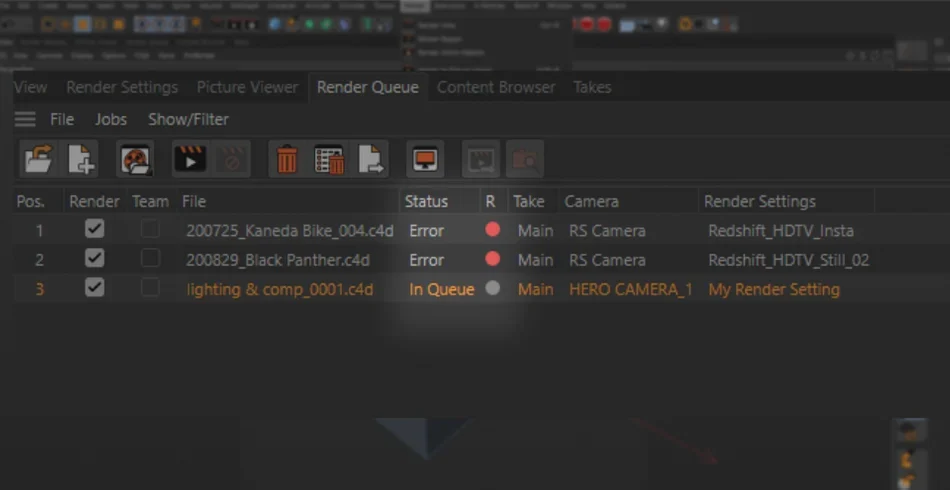Click the Render column header
950x490 pixels.
[x=94, y=202]
